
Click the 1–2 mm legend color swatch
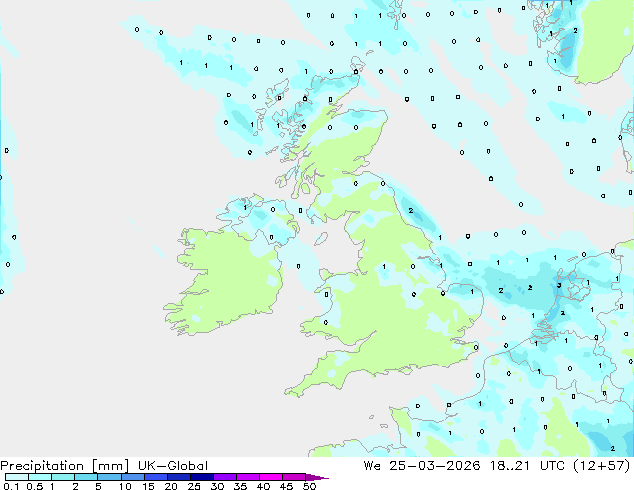pyautogui.click(x=63, y=477)
